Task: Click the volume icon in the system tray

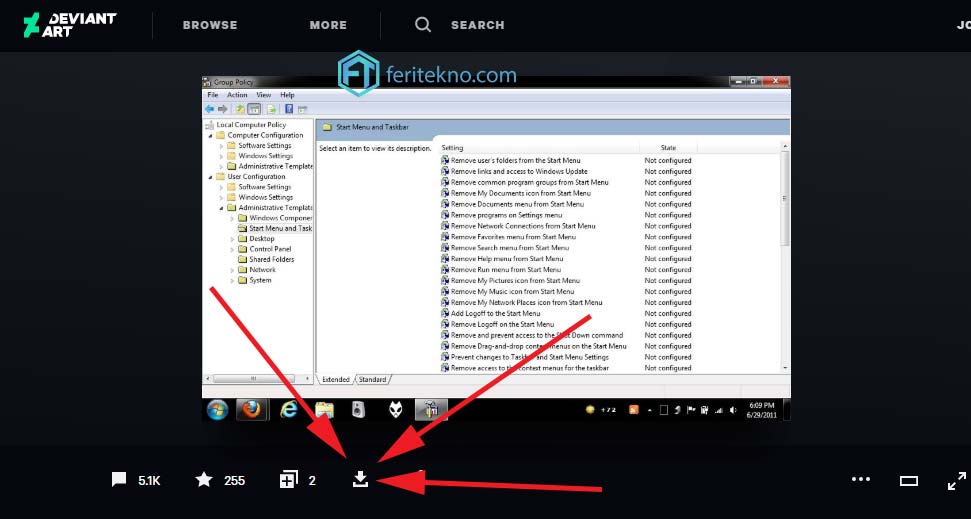Action: 733,410
